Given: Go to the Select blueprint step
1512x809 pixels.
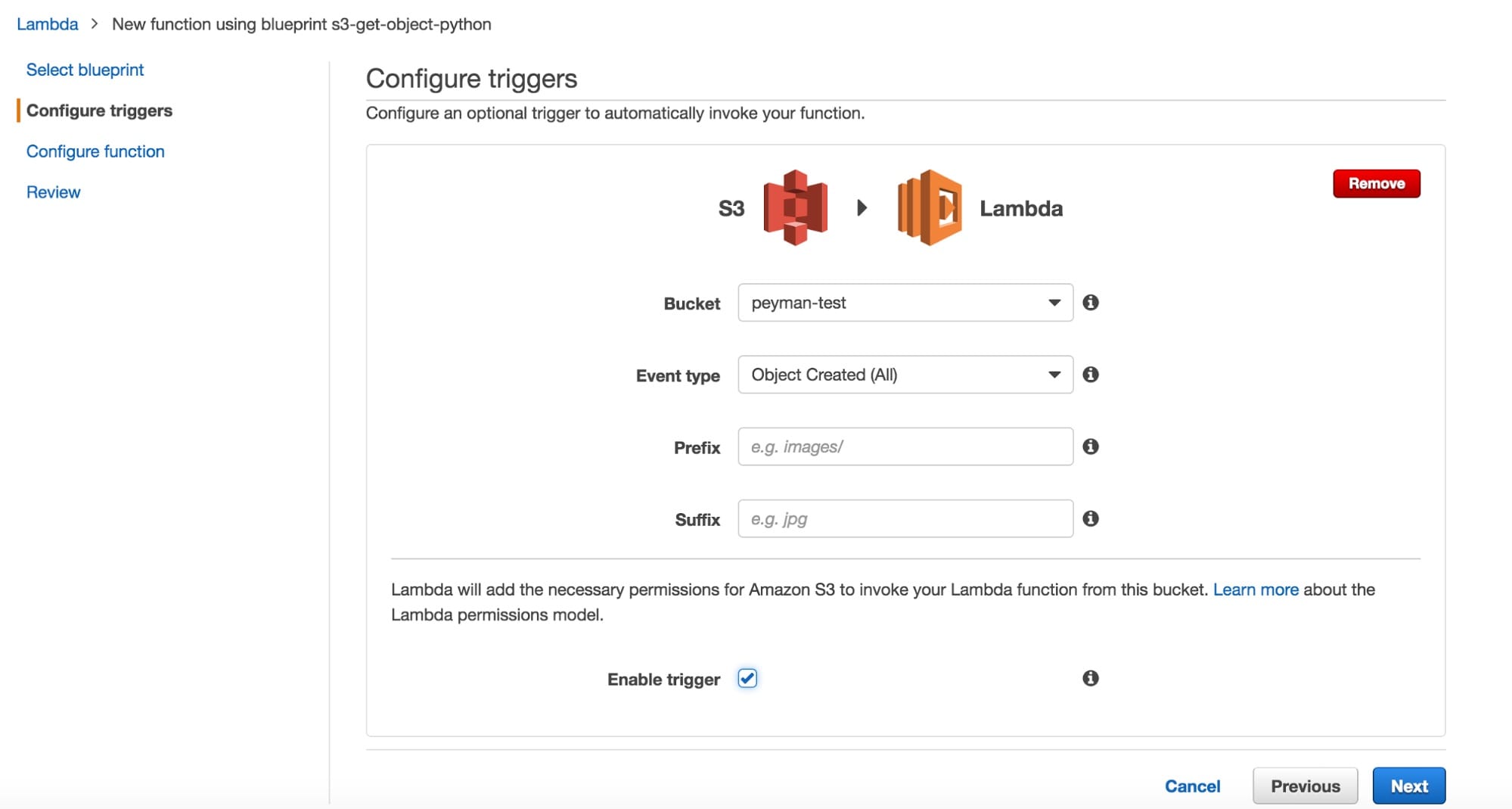Looking at the screenshot, I should tap(85, 70).
